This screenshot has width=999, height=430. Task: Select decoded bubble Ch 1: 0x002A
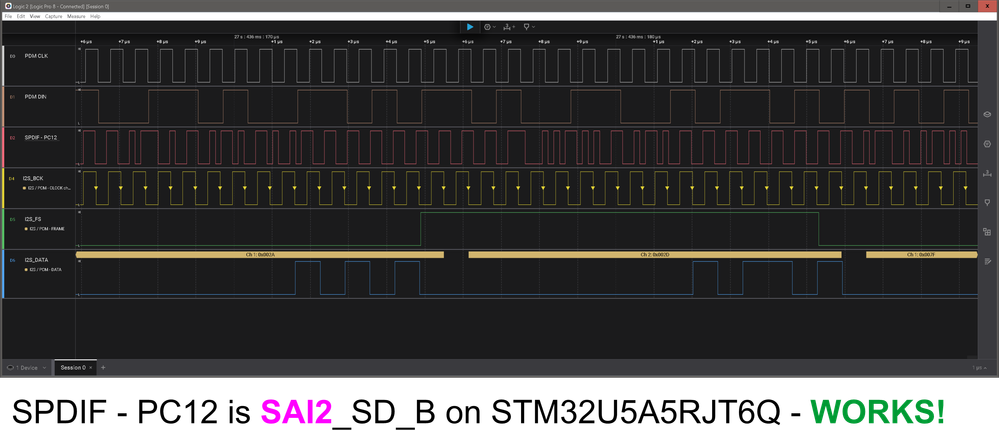point(259,254)
